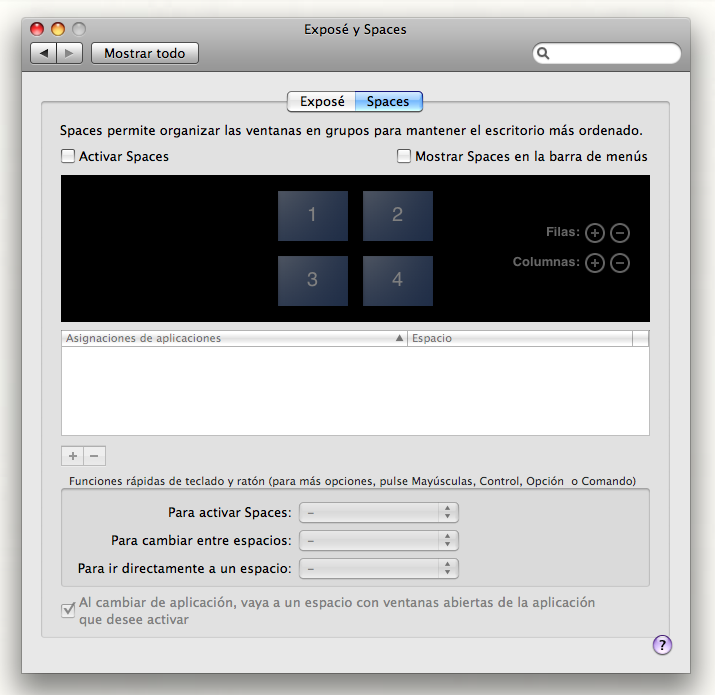This screenshot has width=715, height=695.
Task: Select space thumbnail number 2
Action: 398,216
